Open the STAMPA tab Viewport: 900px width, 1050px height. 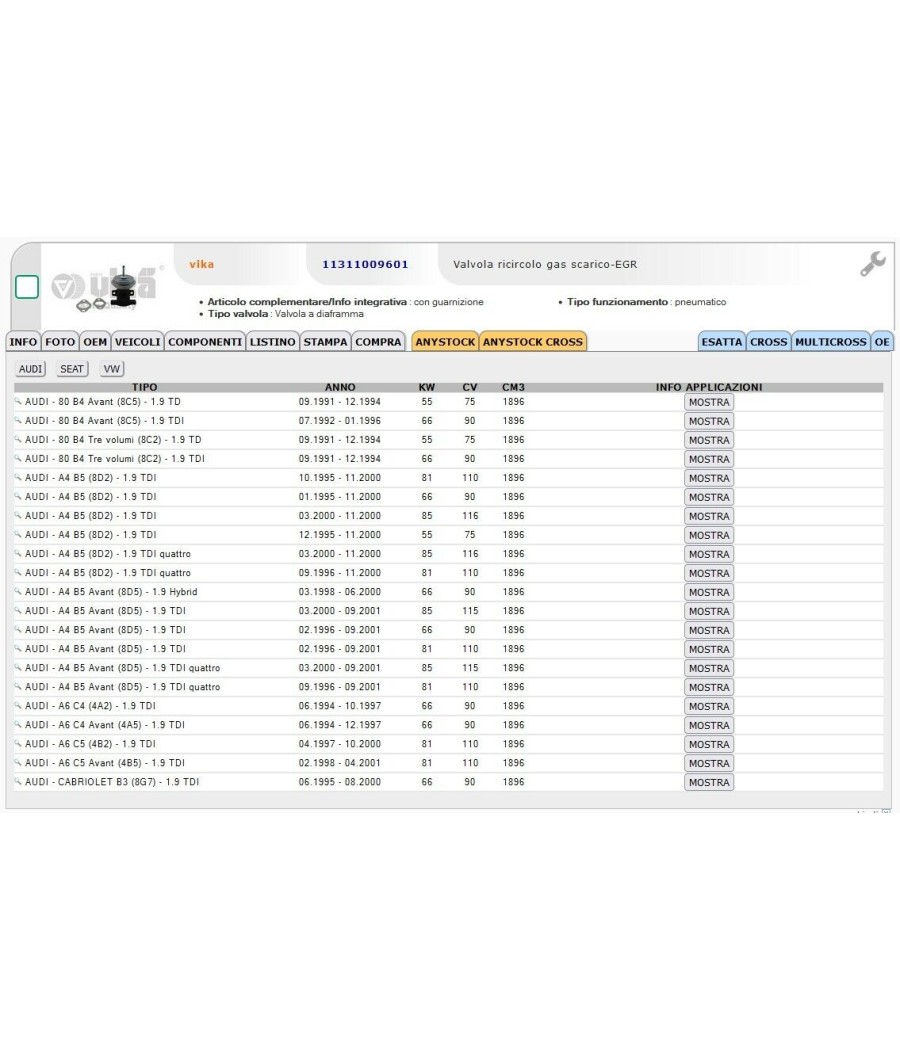pyautogui.click(x=325, y=342)
